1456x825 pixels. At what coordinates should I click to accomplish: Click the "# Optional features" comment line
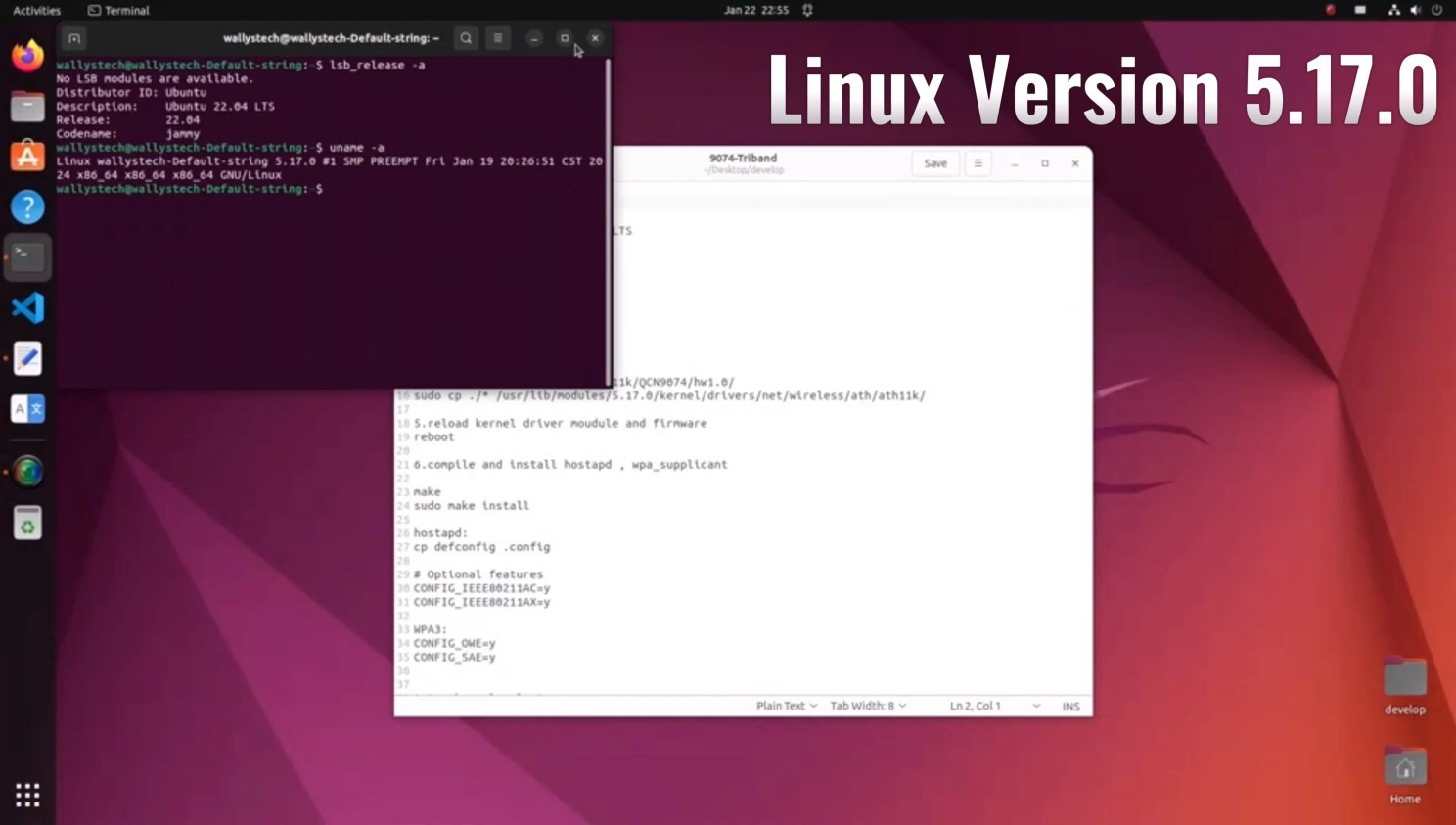(478, 574)
